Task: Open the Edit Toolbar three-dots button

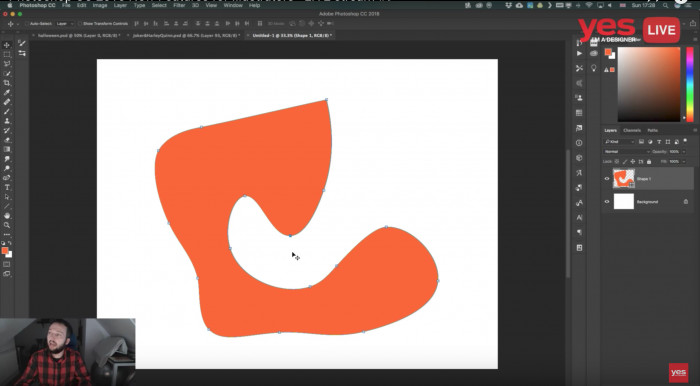Action: pyautogui.click(x=7, y=234)
